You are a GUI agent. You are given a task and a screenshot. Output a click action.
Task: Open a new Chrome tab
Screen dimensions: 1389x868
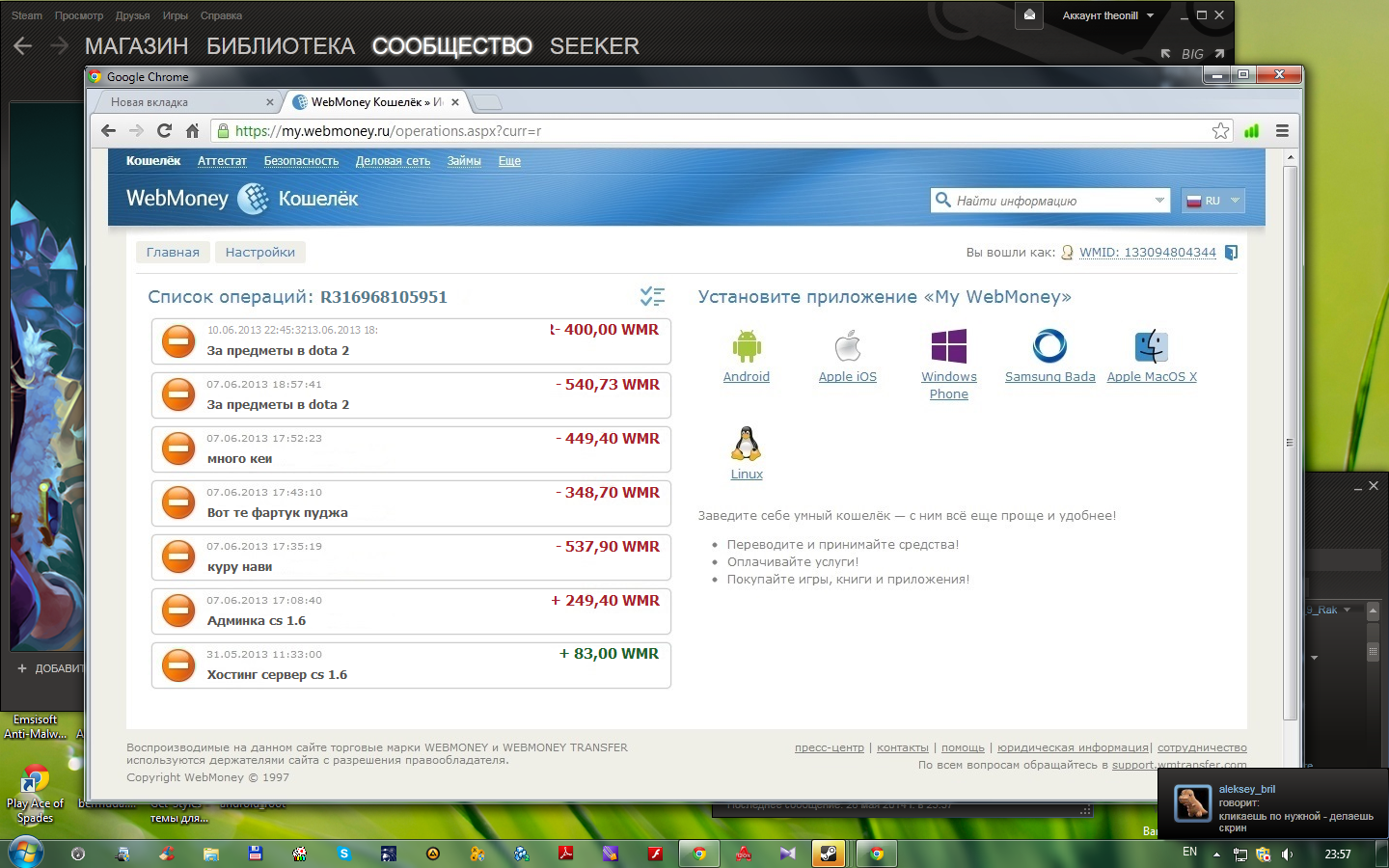(x=487, y=102)
